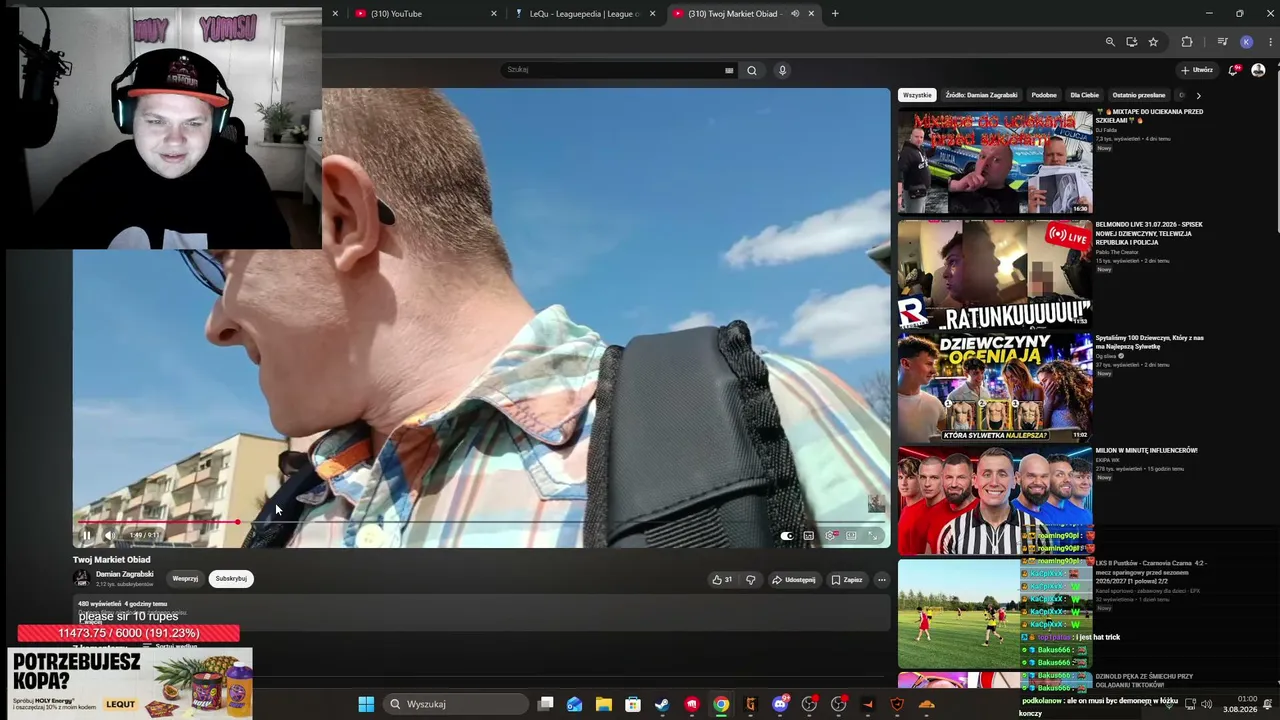
Task: Open Steam from the taskbar
Action: [x=662, y=704]
